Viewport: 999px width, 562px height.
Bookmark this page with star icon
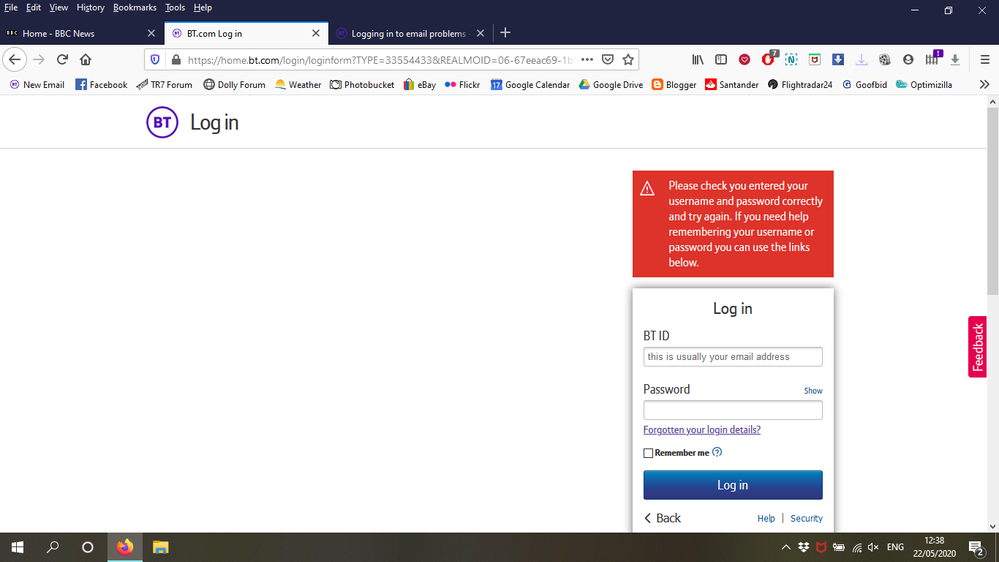pyautogui.click(x=628, y=60)
